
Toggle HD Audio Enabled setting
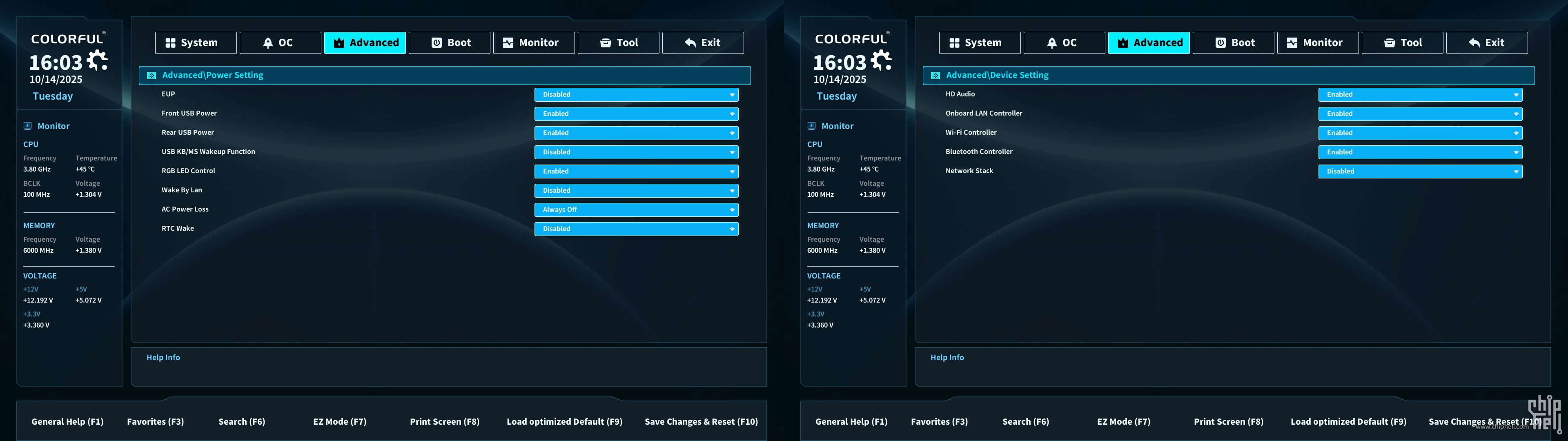pyautogui.click(x=1419, y=94)
